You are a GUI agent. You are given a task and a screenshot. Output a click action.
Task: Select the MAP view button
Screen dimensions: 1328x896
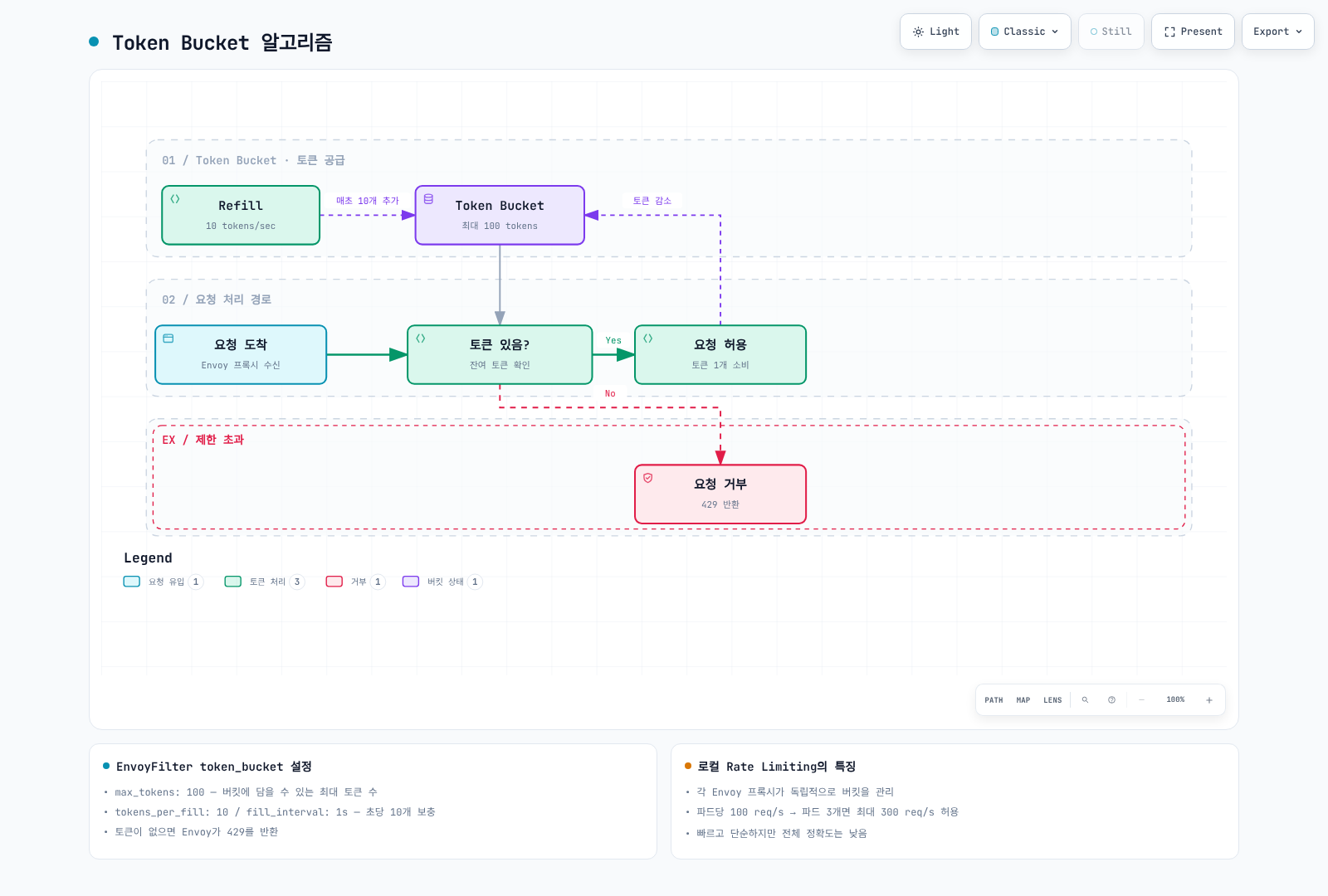point(1023,700)
